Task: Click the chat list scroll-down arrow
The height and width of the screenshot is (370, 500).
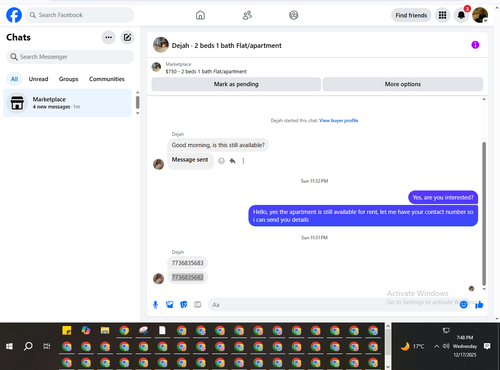Action: click(x=137, y=113)
